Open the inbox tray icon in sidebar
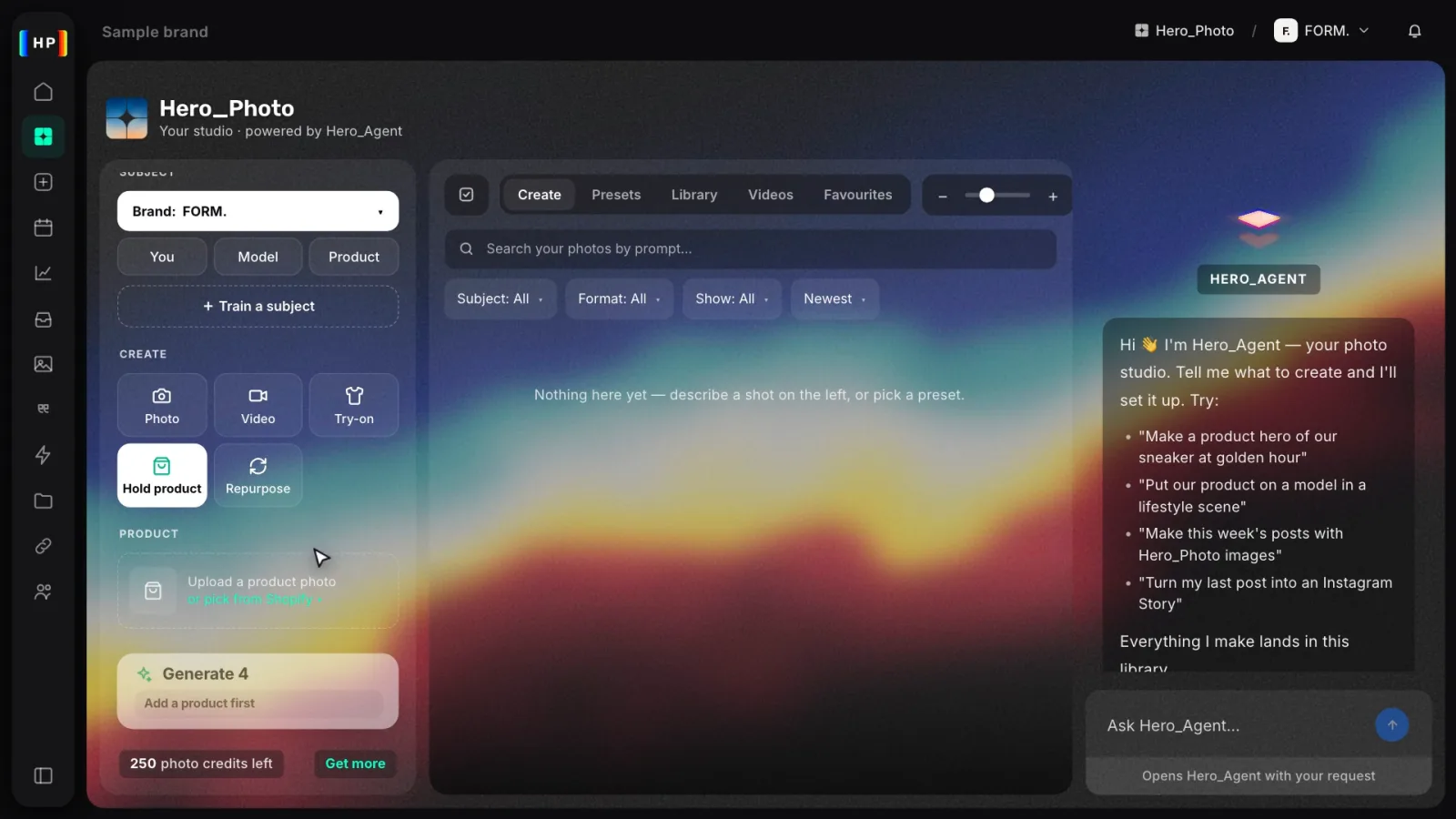 pyautogui.click(x=43, y=319)
